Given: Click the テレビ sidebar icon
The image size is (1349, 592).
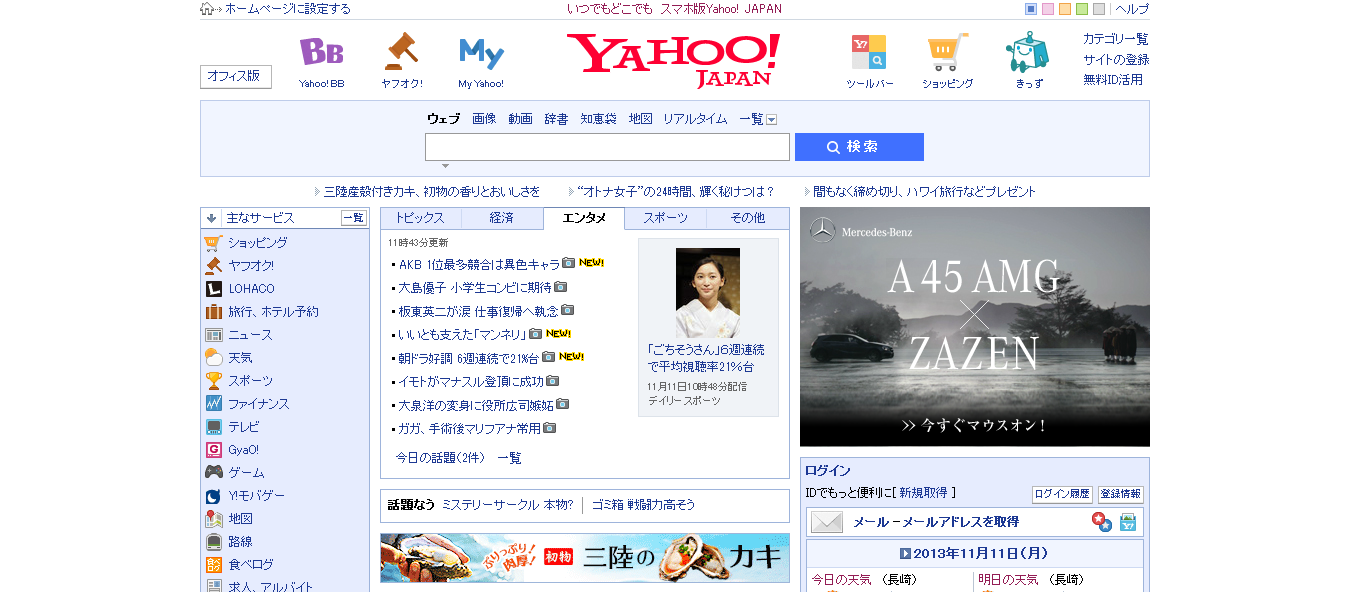Looking at the screenshot, I should click(x=213, y=426).
